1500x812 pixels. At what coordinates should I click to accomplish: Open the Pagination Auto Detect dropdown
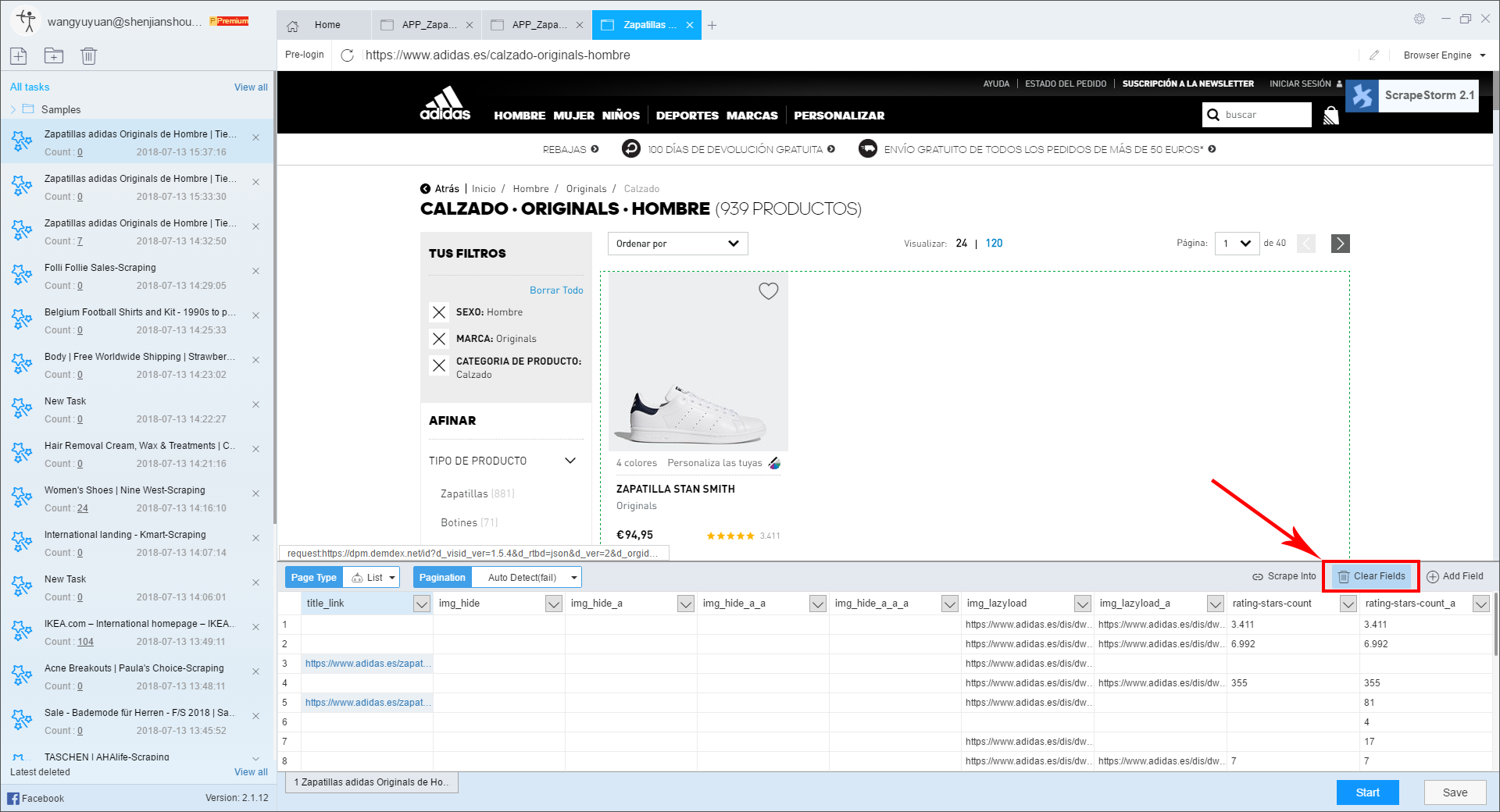pyautogui.click(x=527, y=578)
